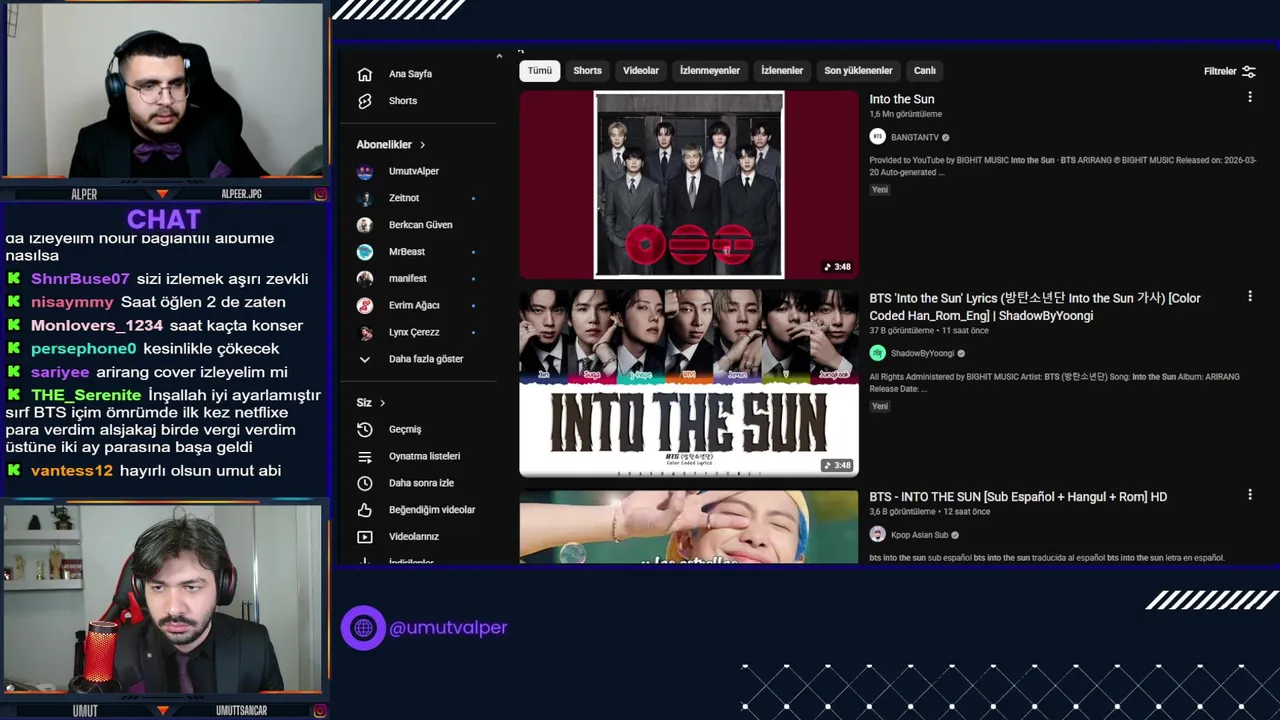1280x720 pixels.
Task: Open BTS - INTO THE SUN Sub Español title
Action: (1018, 497)
